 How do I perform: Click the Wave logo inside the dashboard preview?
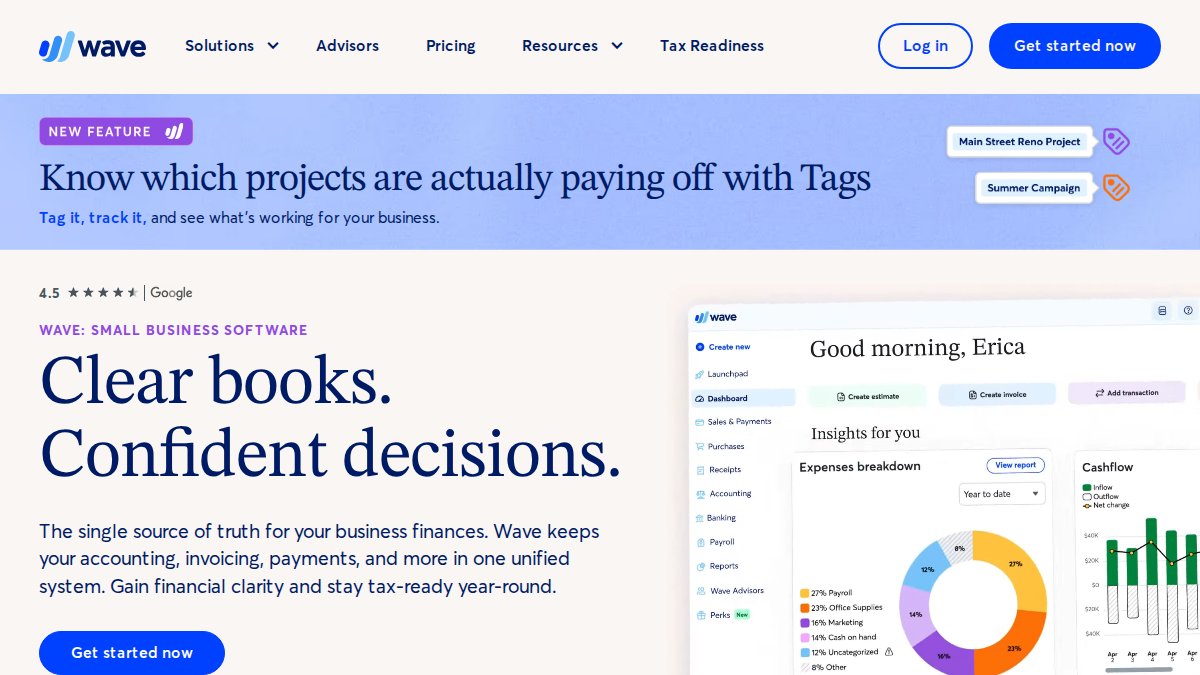[716, 317]
